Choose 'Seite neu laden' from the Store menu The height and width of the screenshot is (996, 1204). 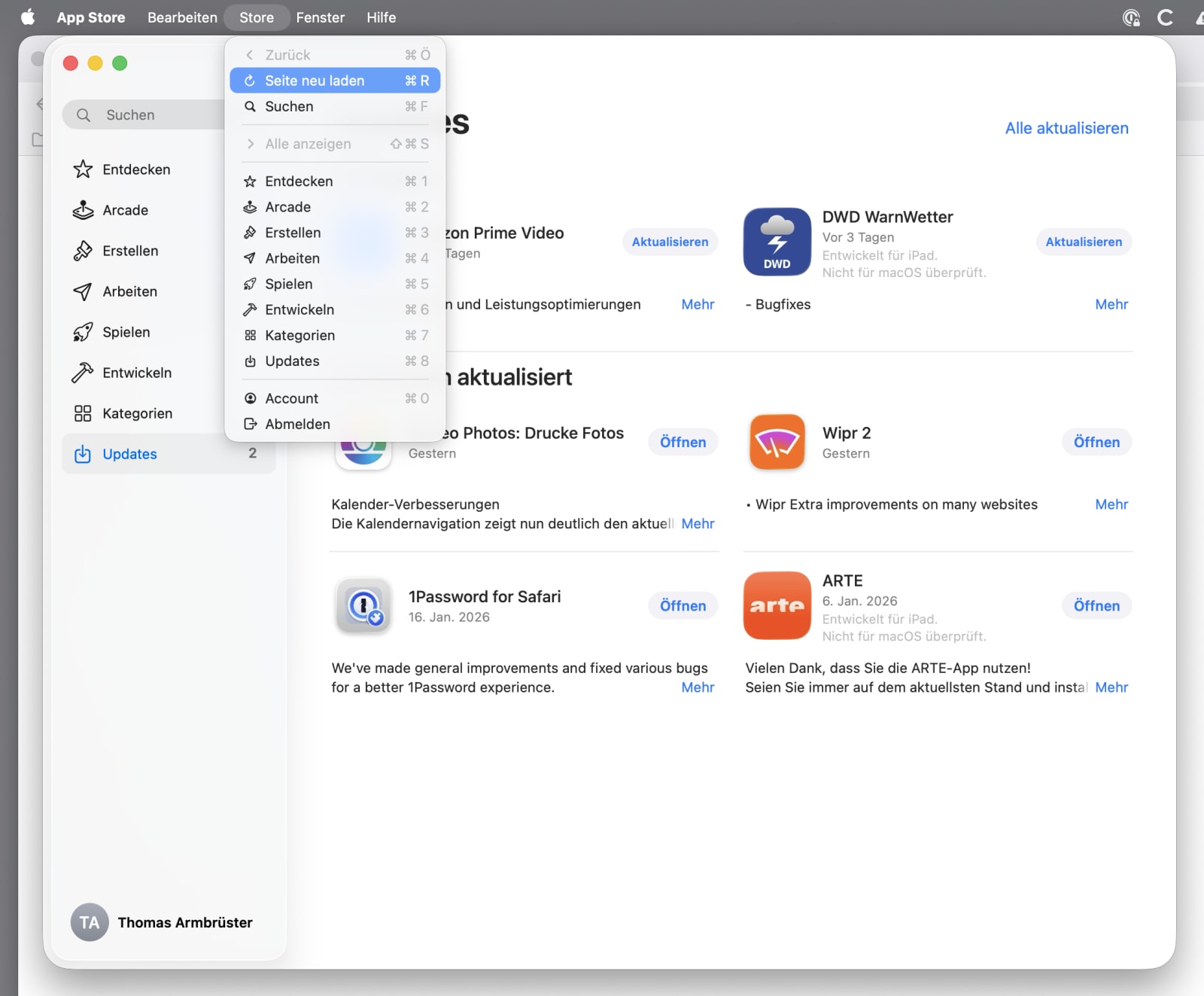tap(314, 80)
